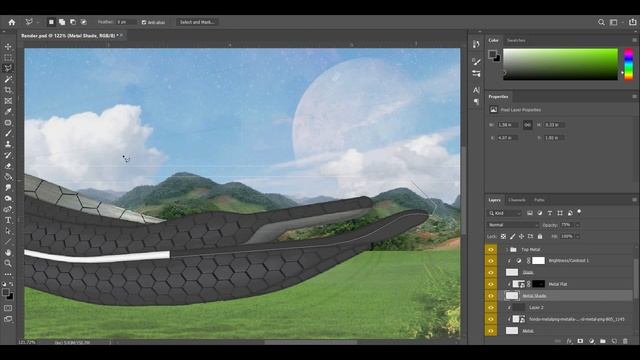The width and height of the screenshot is (640, 360).
Task: Open the tool preset picker arrow
Action: point(37,22)
